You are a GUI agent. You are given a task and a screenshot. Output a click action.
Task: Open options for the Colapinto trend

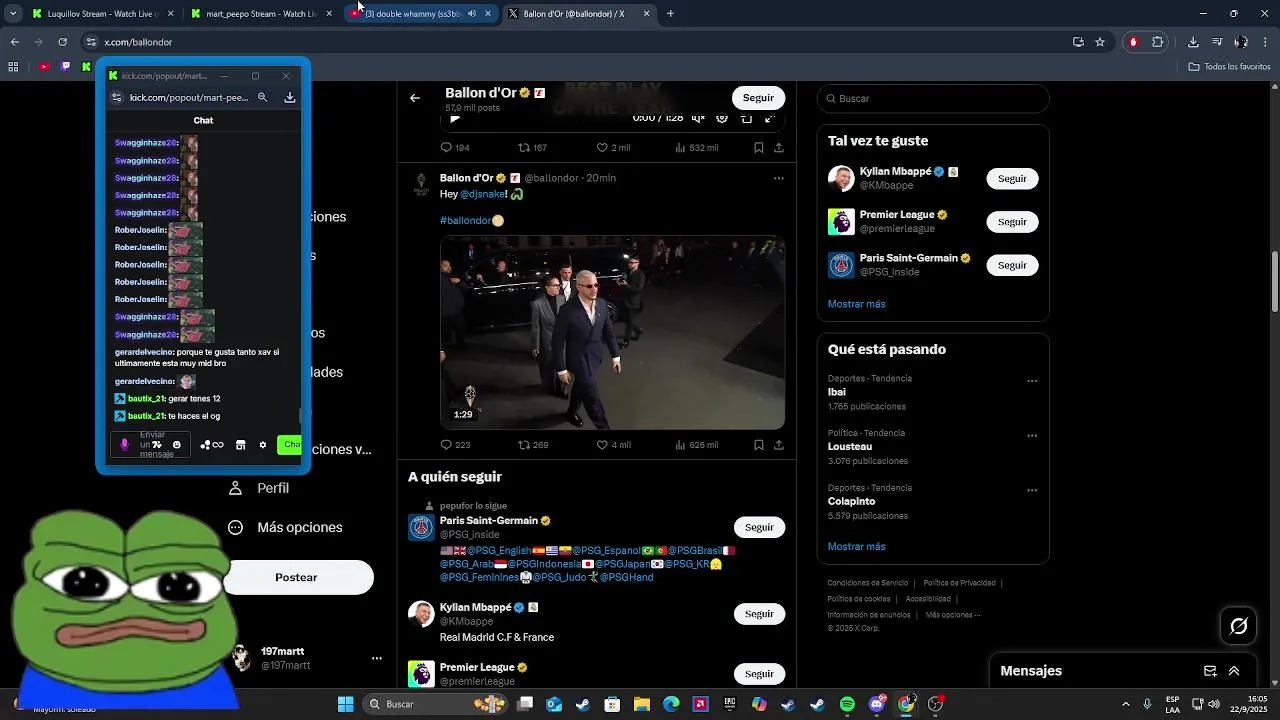click(1032, 491)
